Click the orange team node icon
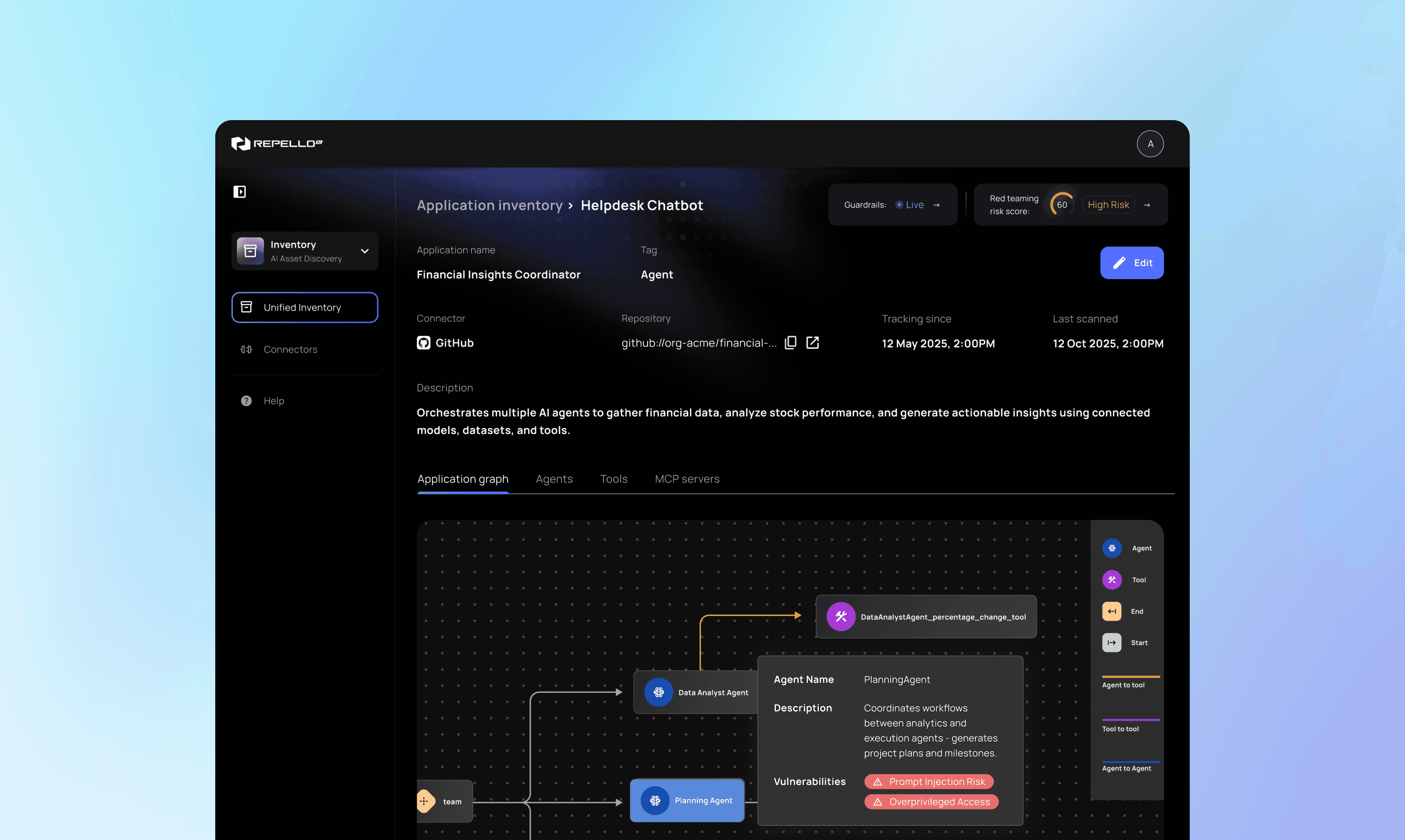The image size is (1405, 840). (425, 802)
